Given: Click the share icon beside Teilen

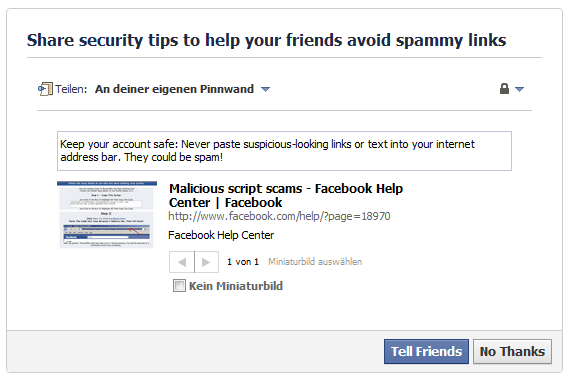Looking at the screenshot, I should tap(45, 89).
